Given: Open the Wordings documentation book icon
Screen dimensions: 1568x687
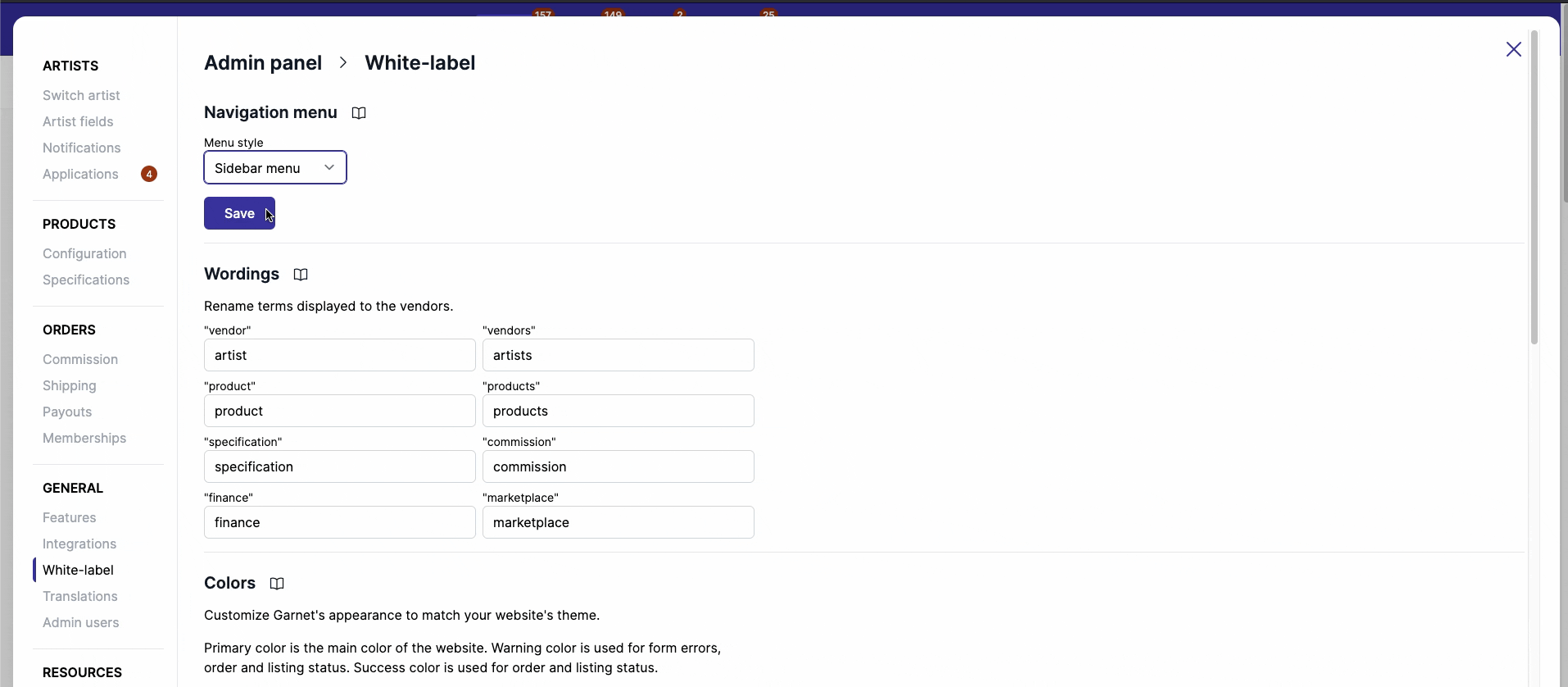Looking at the screenshot, I should tap(300, 275).
